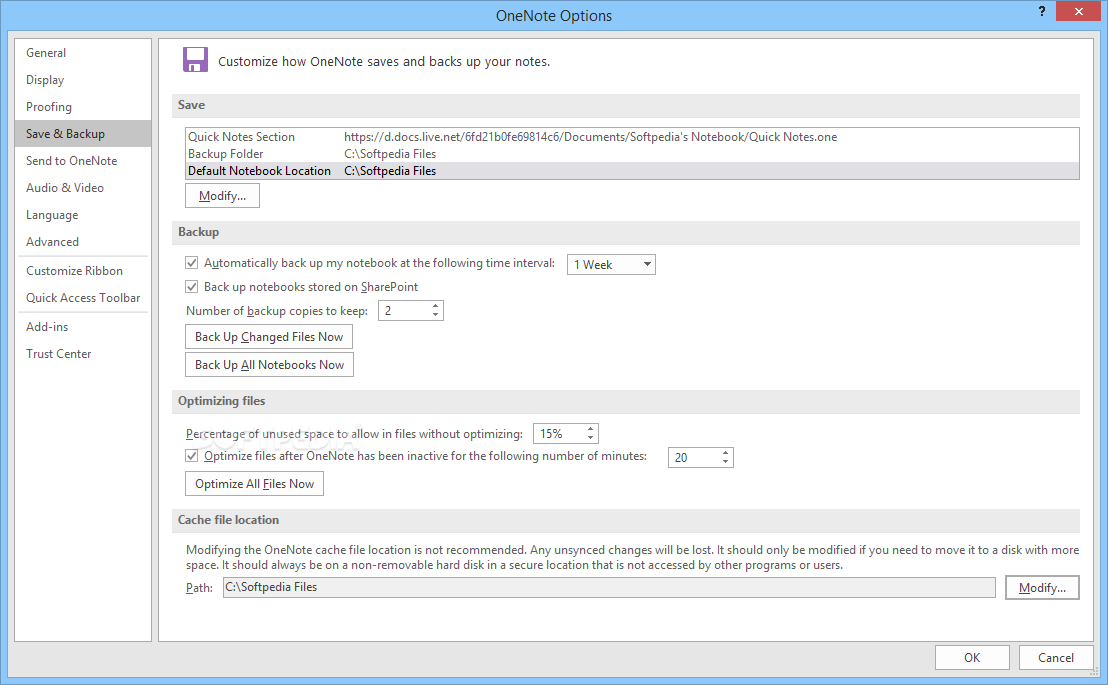Screen dimensions: 1108x685
Task: Click the purple floppy disk save icon
Action: (x=196, y=60)
